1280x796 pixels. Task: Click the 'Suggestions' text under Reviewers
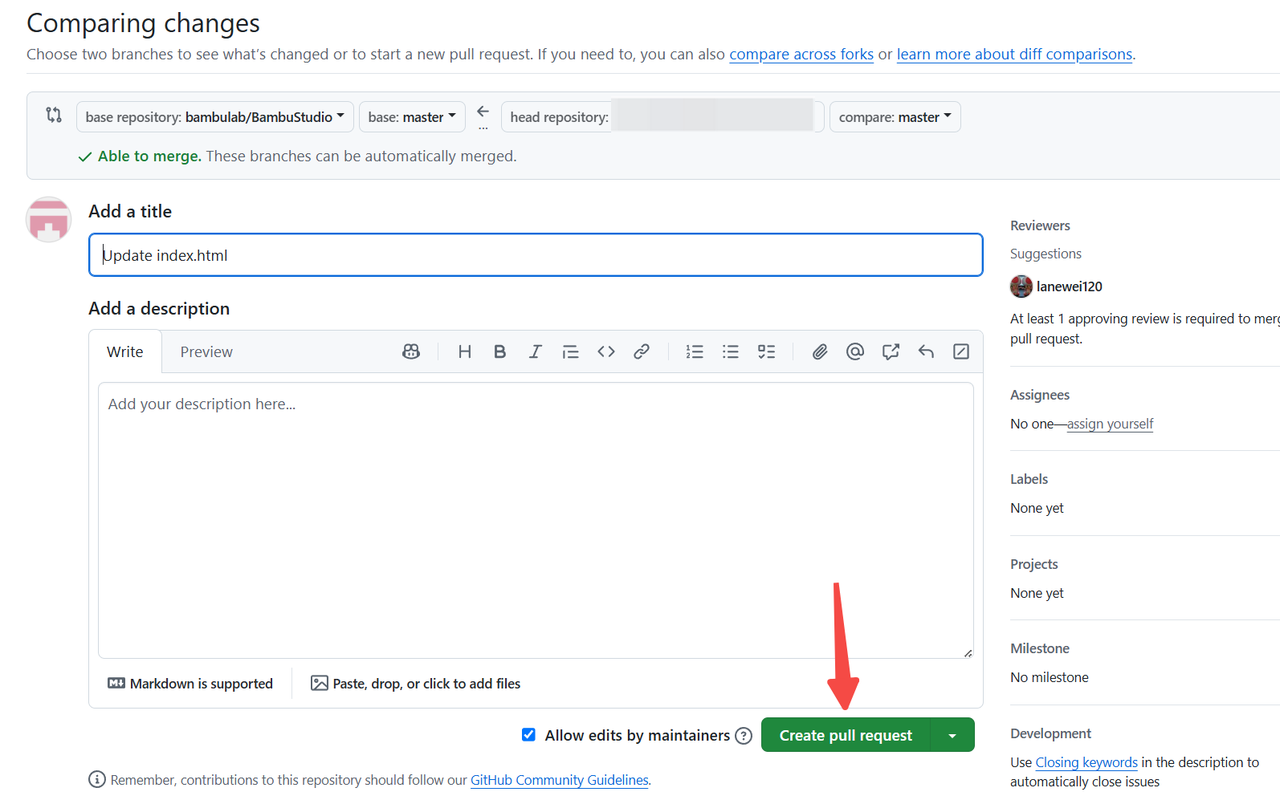[x=1046, y=254]
